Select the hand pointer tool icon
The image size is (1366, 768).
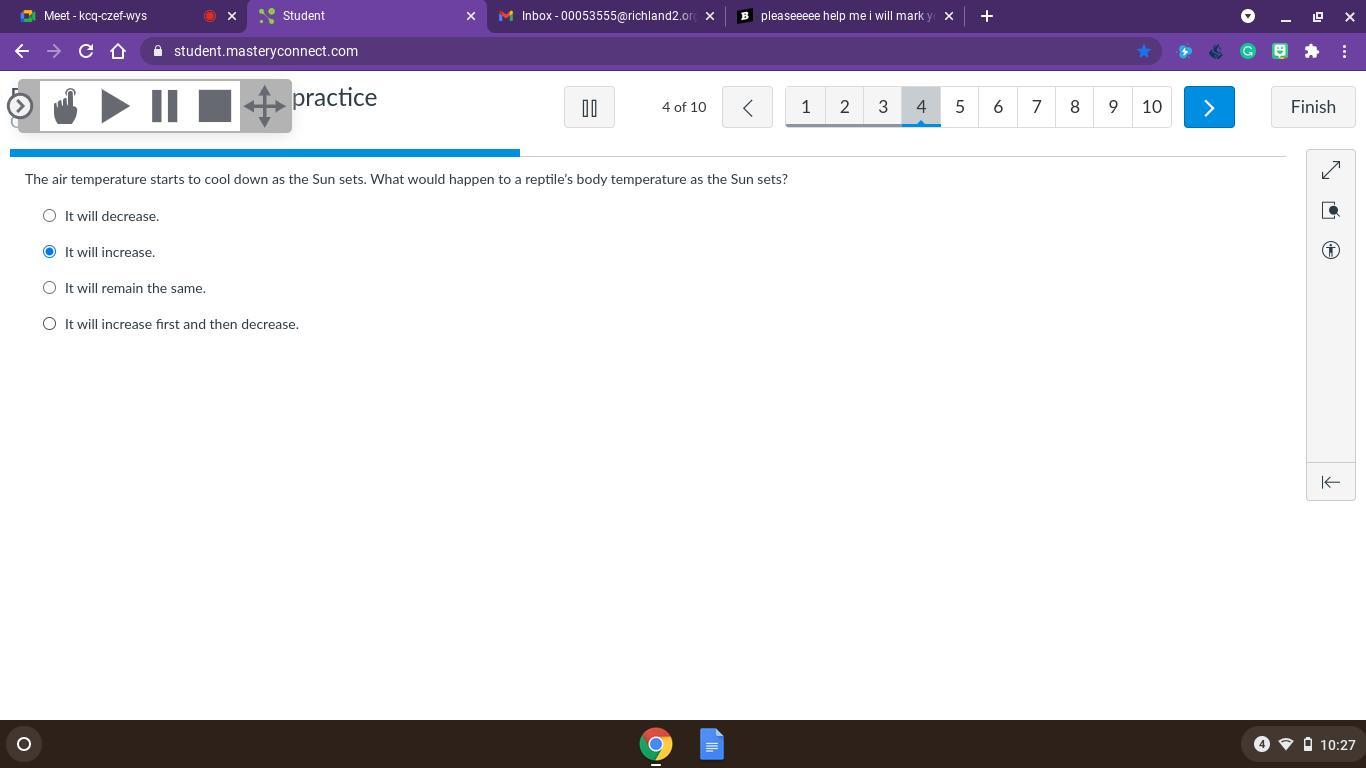[66, 106]
